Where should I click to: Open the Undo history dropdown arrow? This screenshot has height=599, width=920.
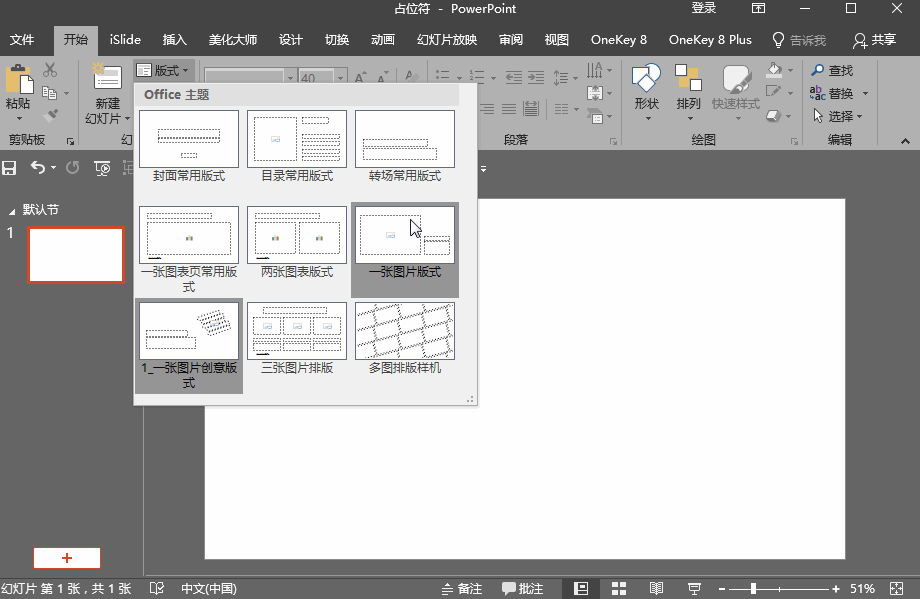[x=53, y=168]
